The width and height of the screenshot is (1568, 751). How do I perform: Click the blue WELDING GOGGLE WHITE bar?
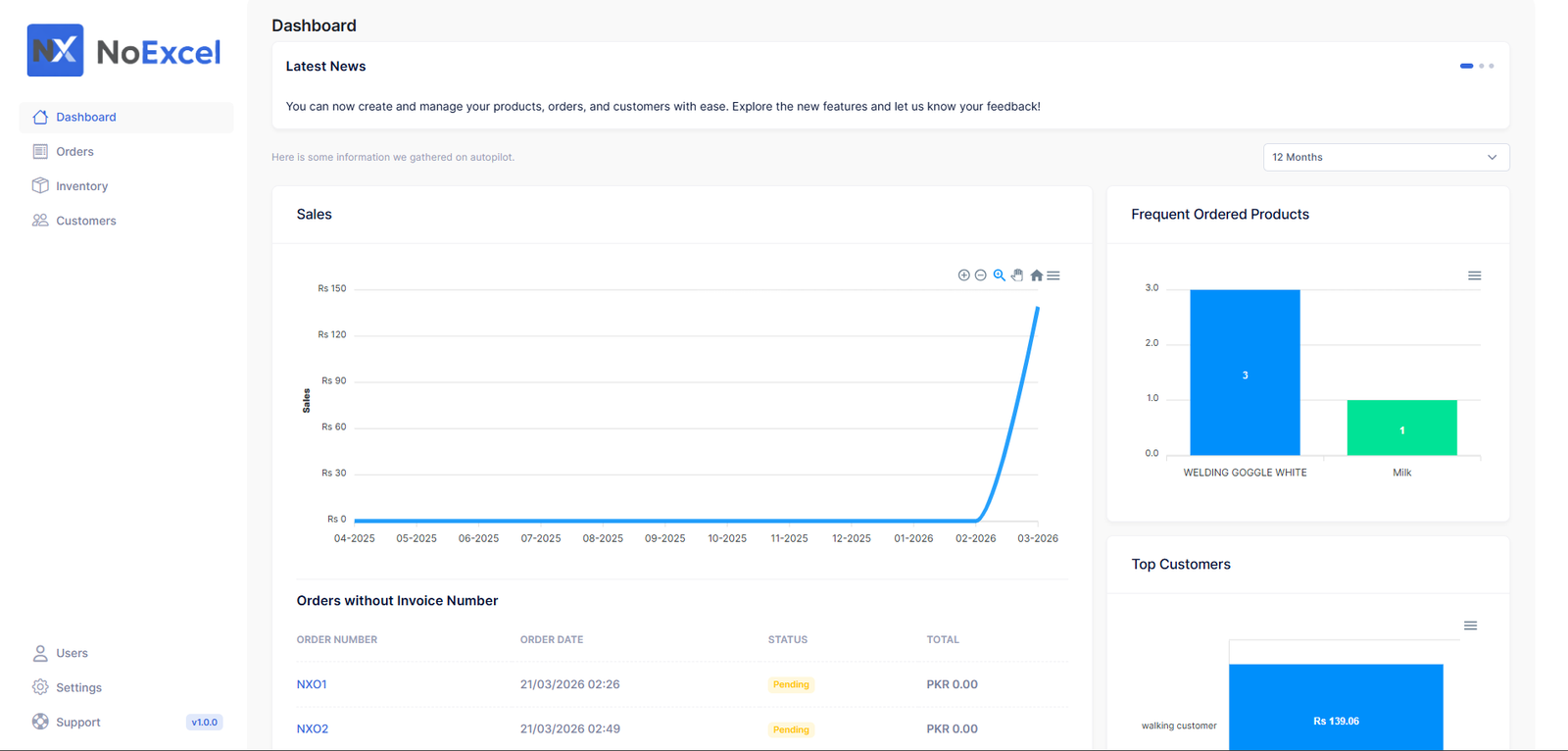click(x=1245, y=373)
